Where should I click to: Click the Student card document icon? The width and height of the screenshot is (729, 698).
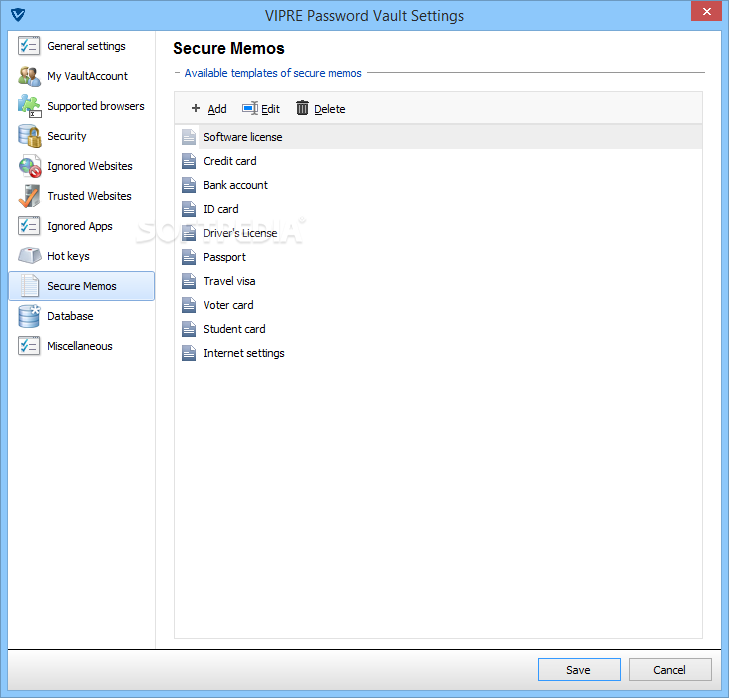click(x=189, y=329)
